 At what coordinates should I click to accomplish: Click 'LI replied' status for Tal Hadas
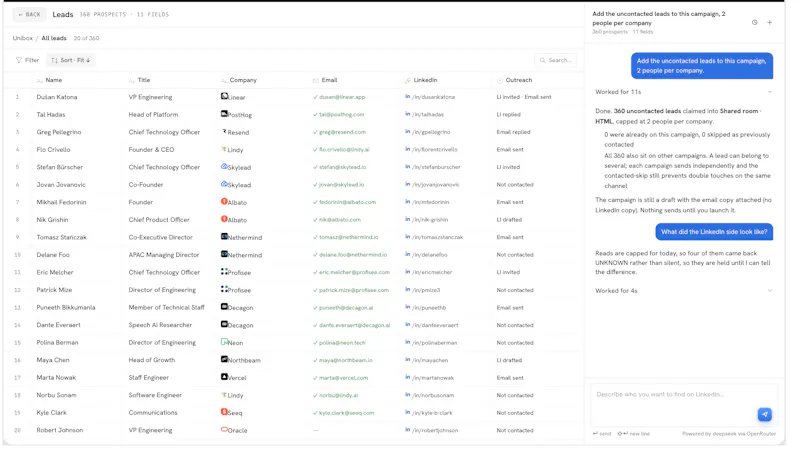tap(508, 115)
